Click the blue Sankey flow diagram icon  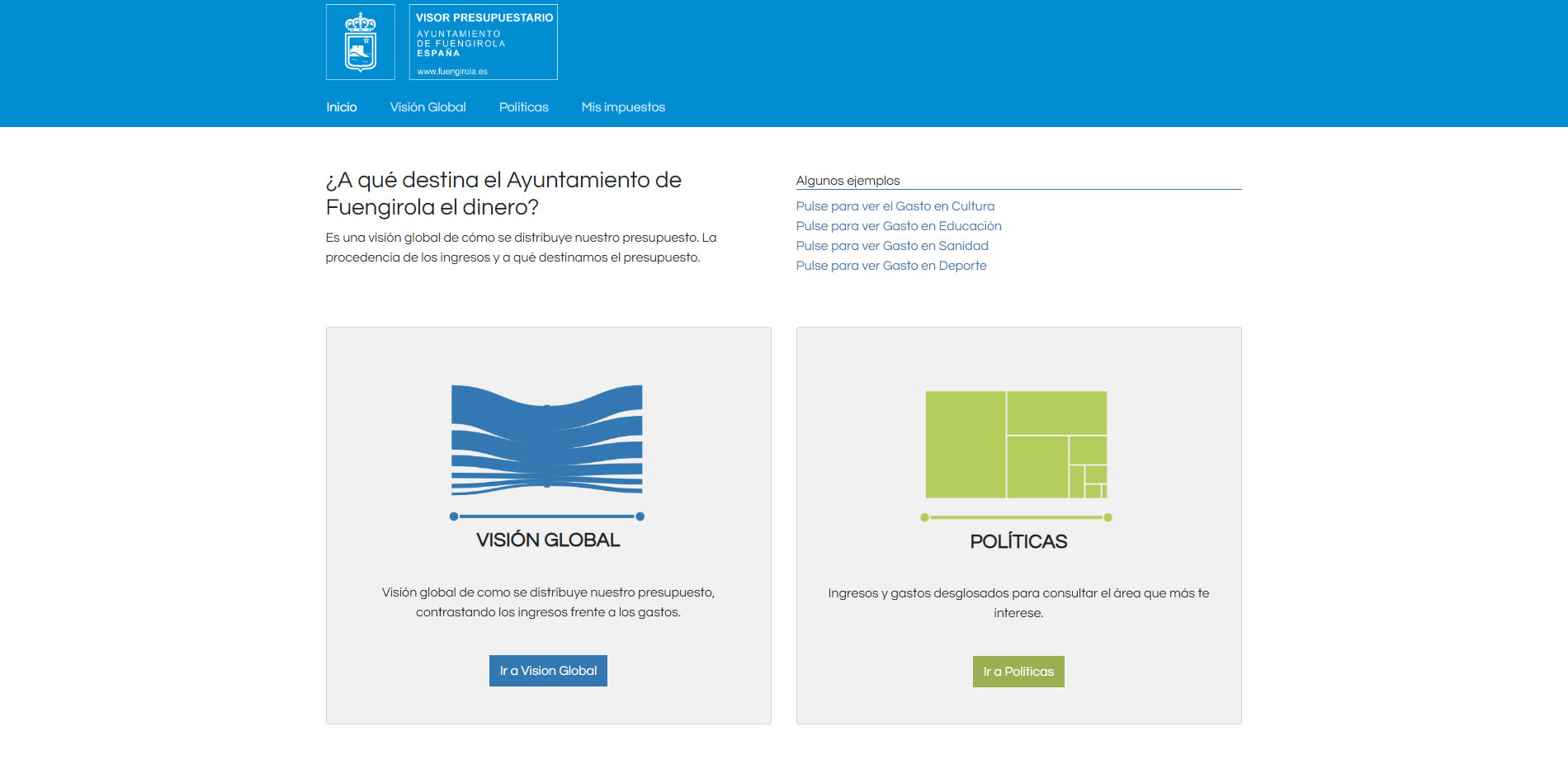546,439
